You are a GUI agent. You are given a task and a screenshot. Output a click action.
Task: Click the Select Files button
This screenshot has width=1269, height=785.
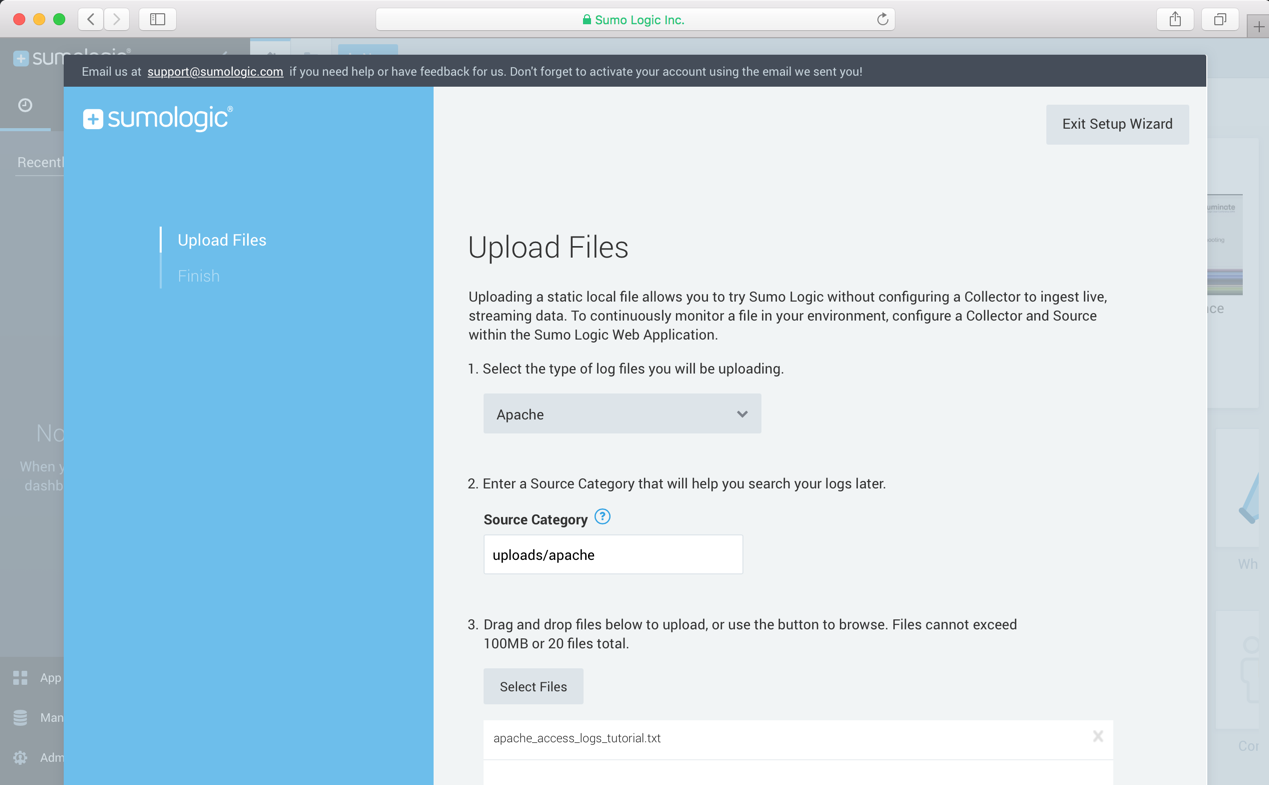click(533, 687)
